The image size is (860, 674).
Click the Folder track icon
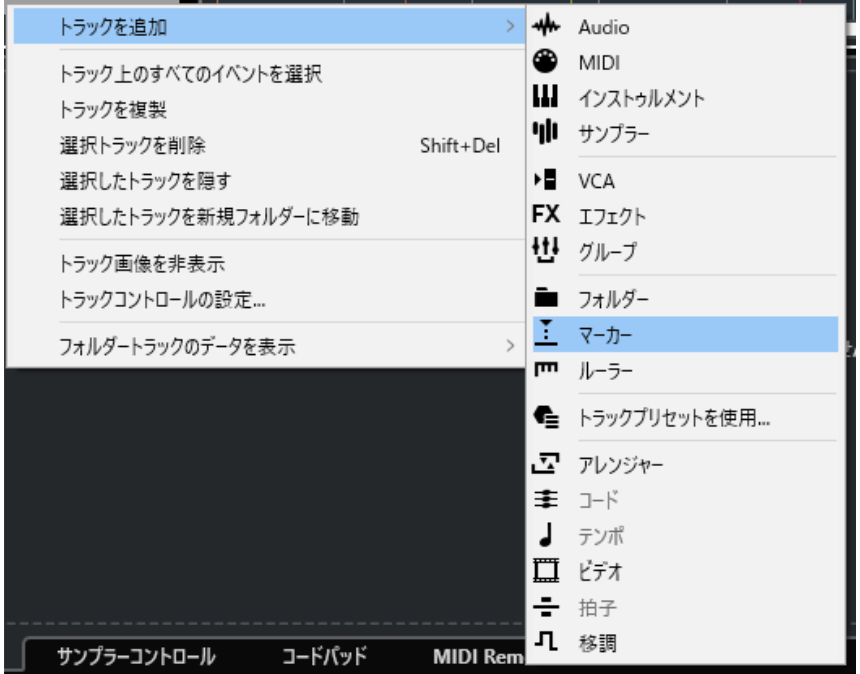545,298
